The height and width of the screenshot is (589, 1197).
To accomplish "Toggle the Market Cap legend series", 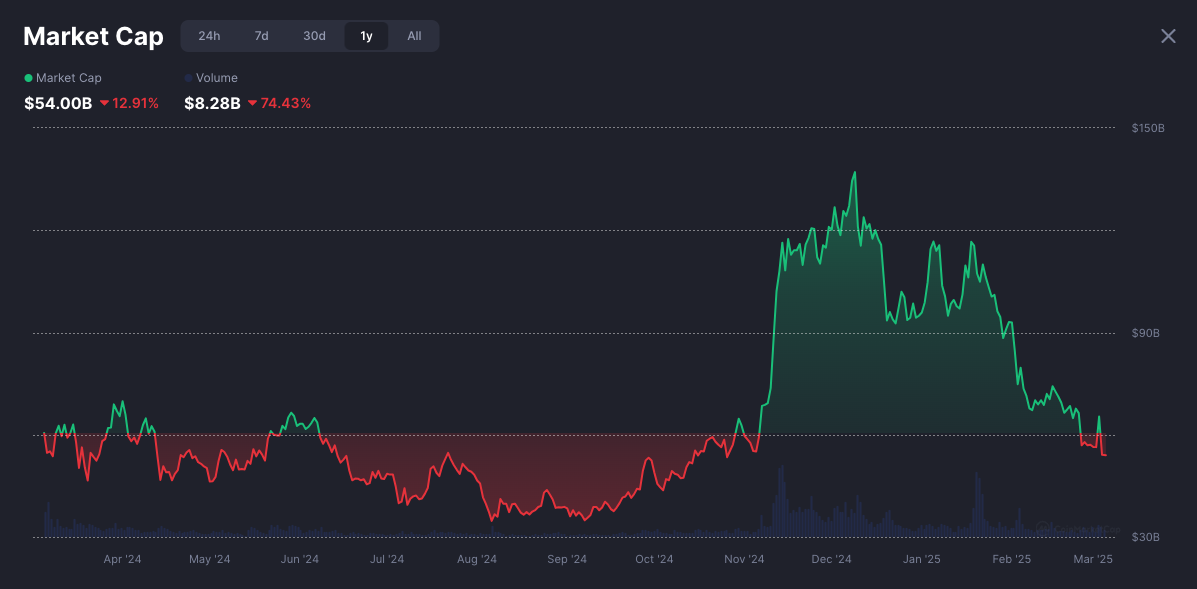I will pyautogui.click(x=68, y=78).
